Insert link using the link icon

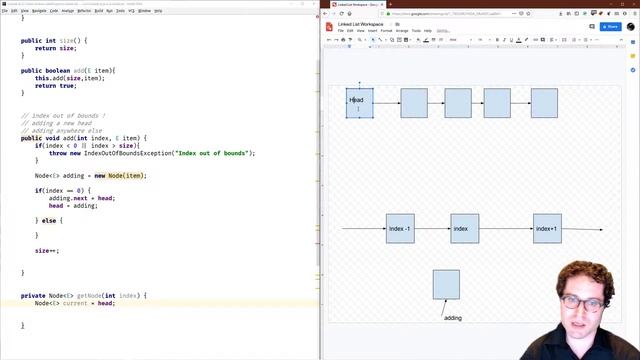pos(536,40)
